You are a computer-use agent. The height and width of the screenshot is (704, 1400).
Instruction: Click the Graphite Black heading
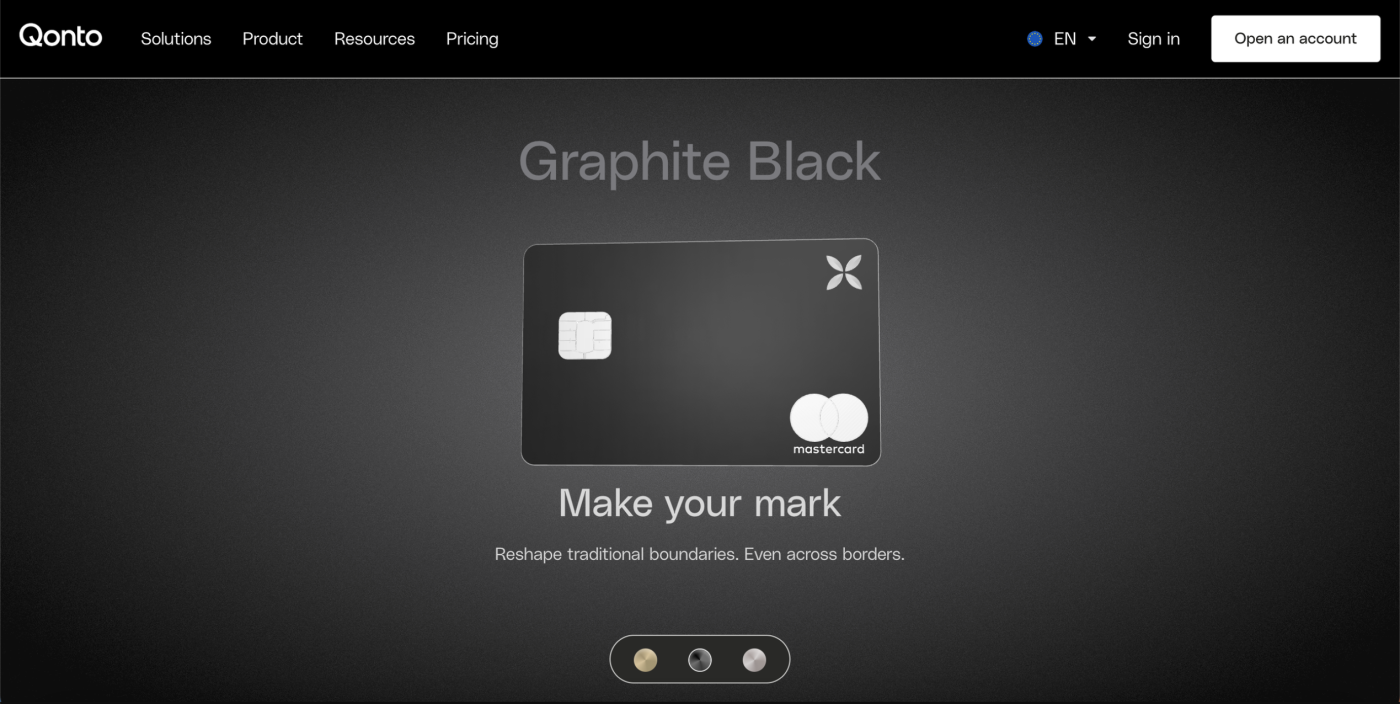[700, 162]
